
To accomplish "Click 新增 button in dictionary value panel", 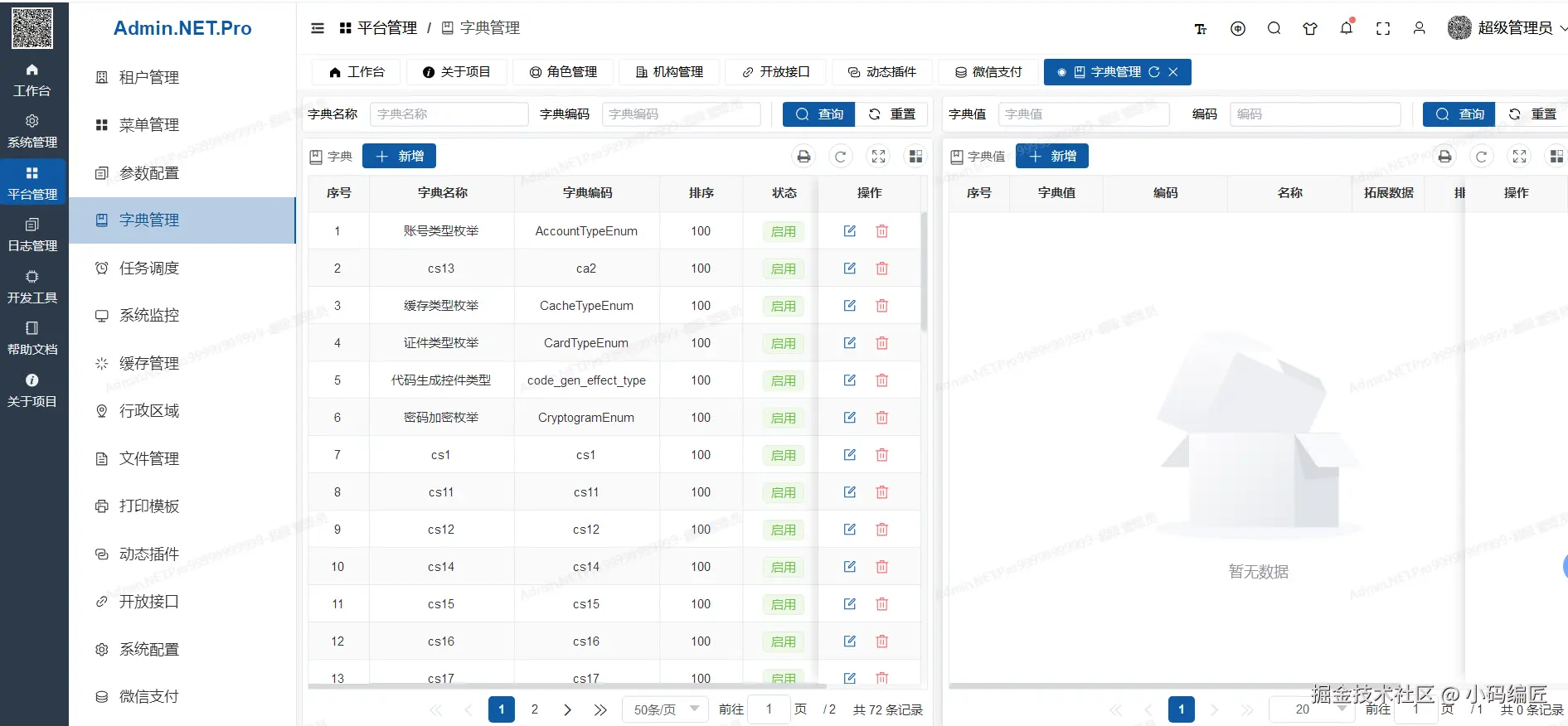I will pos(1052,157).
